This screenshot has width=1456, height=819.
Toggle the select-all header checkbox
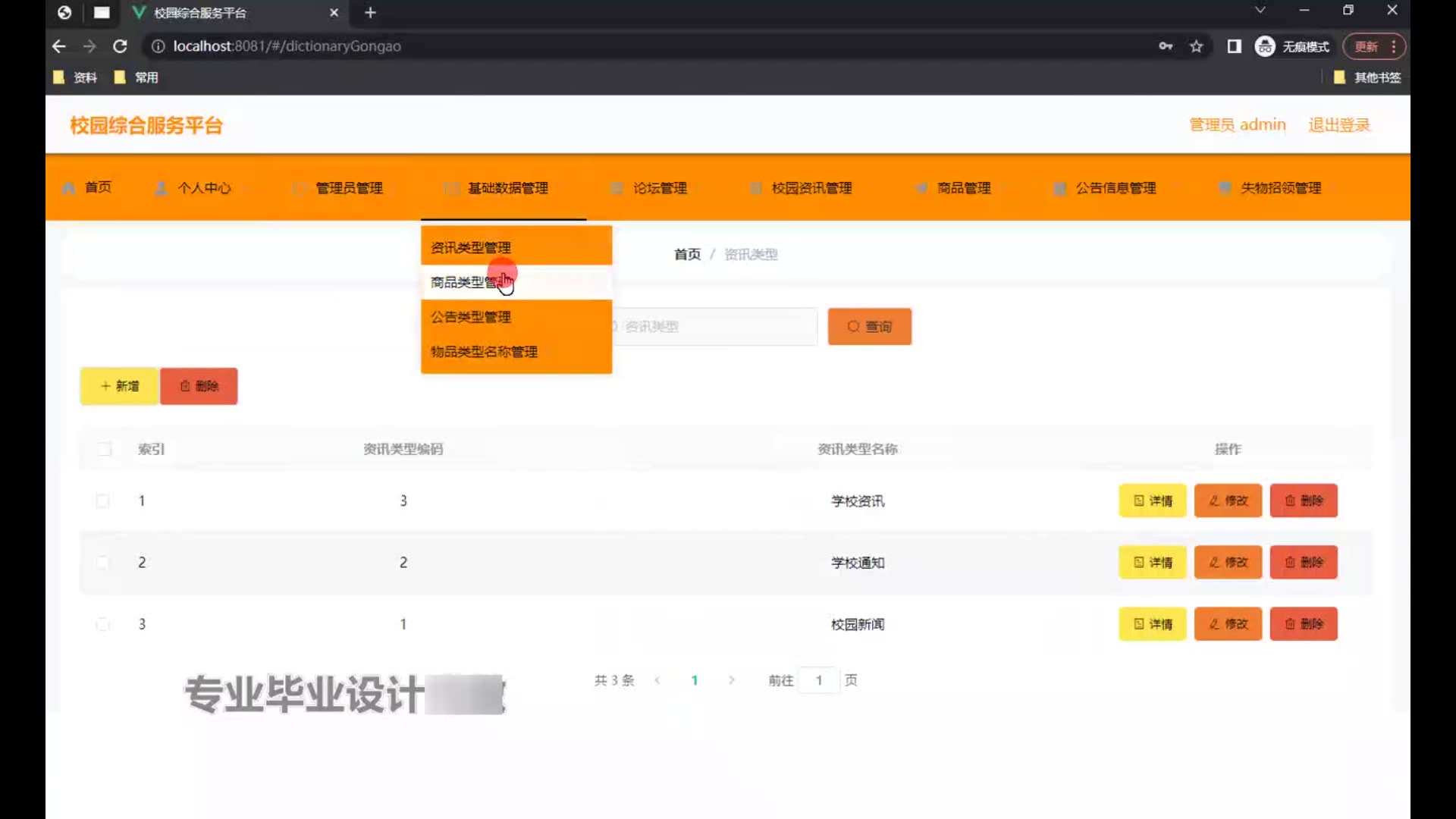(105, 449)
